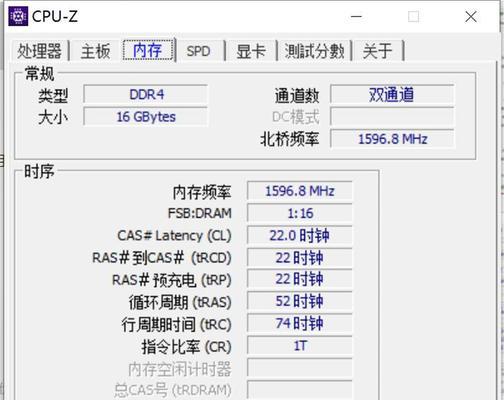The width and height of the screenshot is (504, 400).
Task: Open the 显卡 tab
Action: (x=251, y=51)
